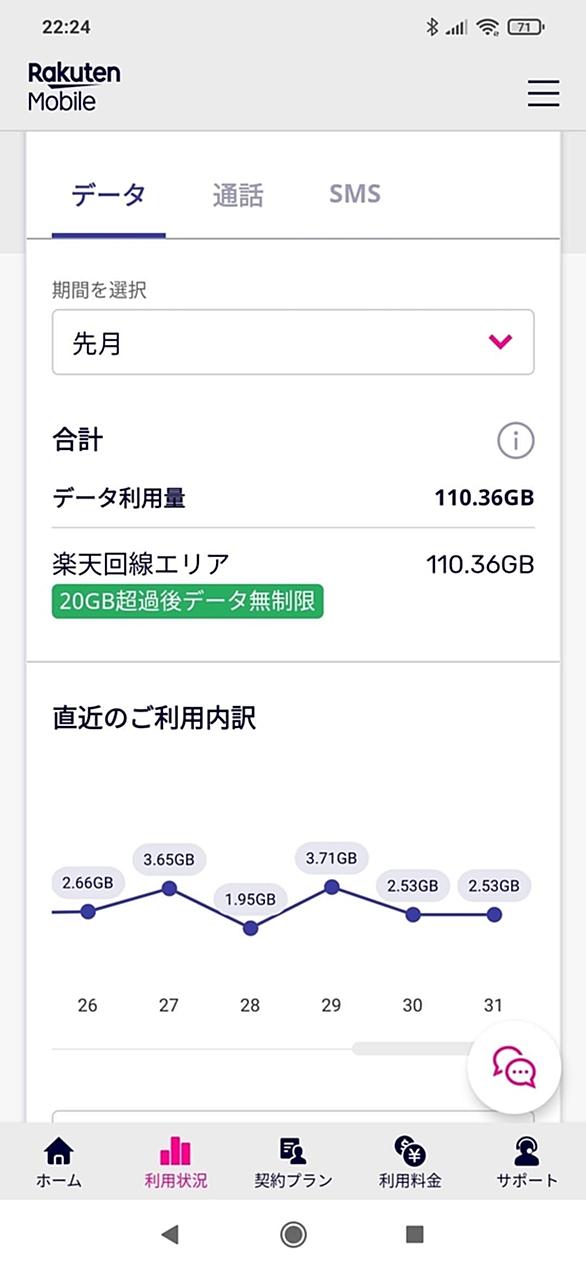Select the データ tab

109,195
